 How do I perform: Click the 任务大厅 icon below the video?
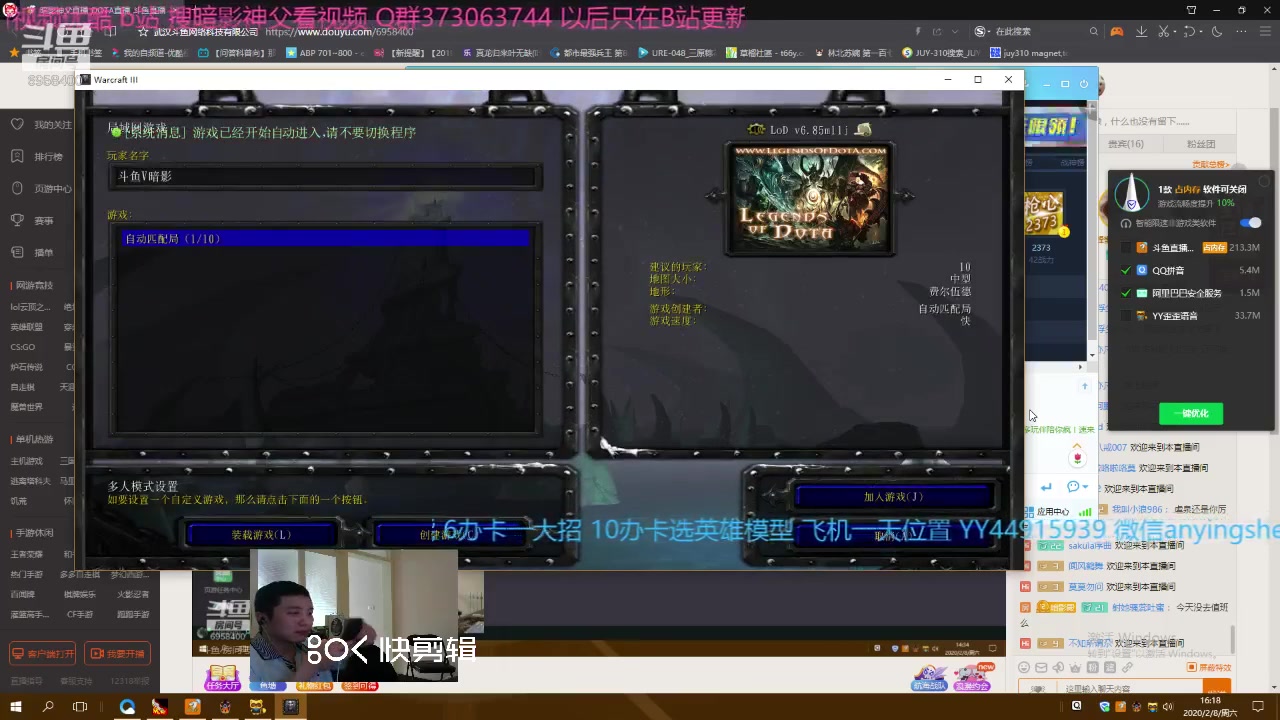[222, 678]
